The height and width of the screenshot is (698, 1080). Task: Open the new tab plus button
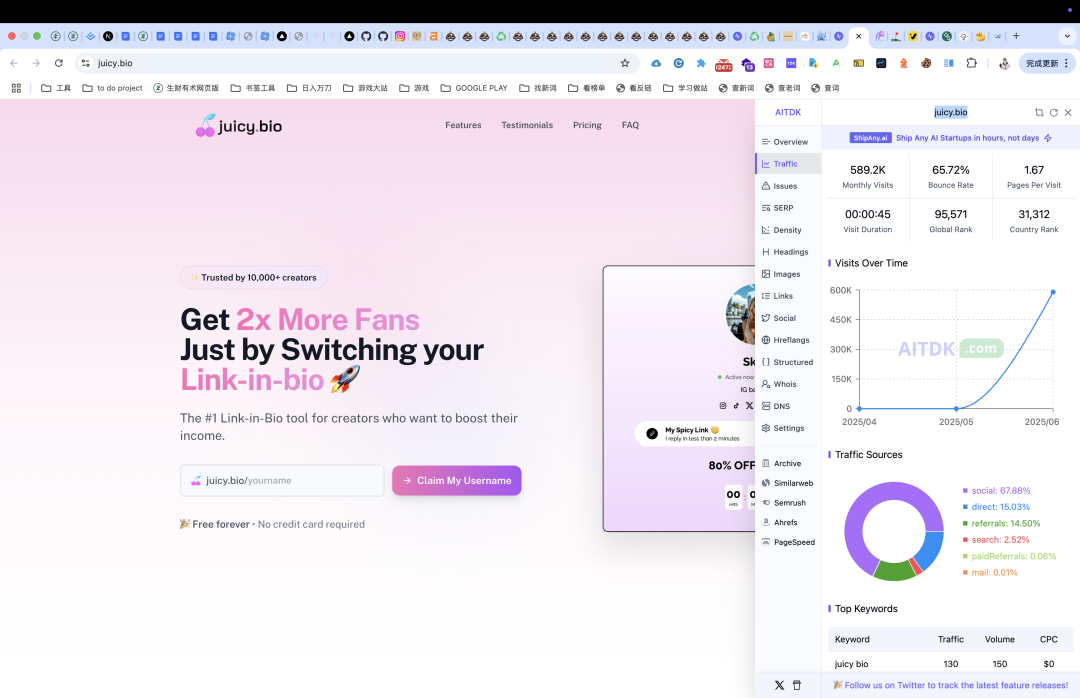tap(1016, 36)
